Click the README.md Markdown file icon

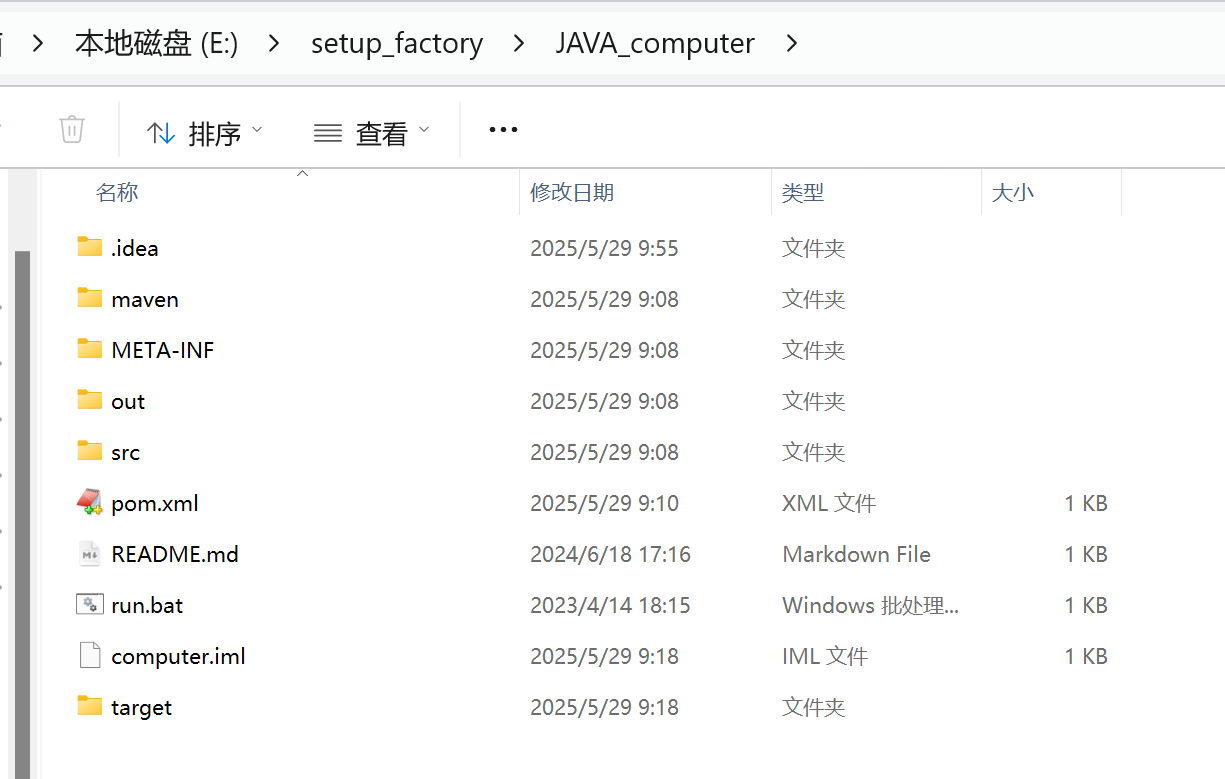[89, 554]
